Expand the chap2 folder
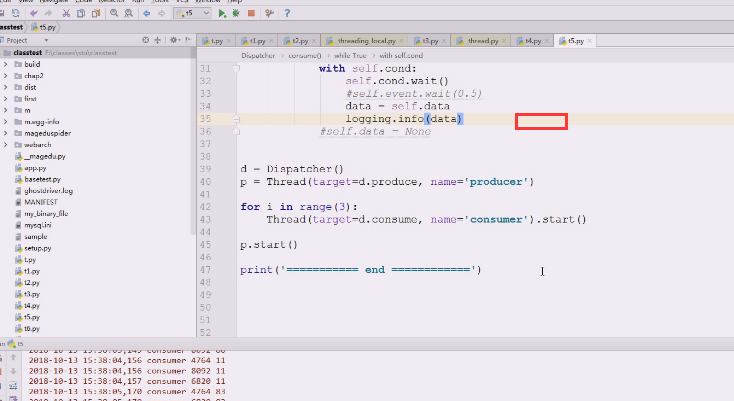Viewport: 734px width, 401px height. click(x=6, y=76)
